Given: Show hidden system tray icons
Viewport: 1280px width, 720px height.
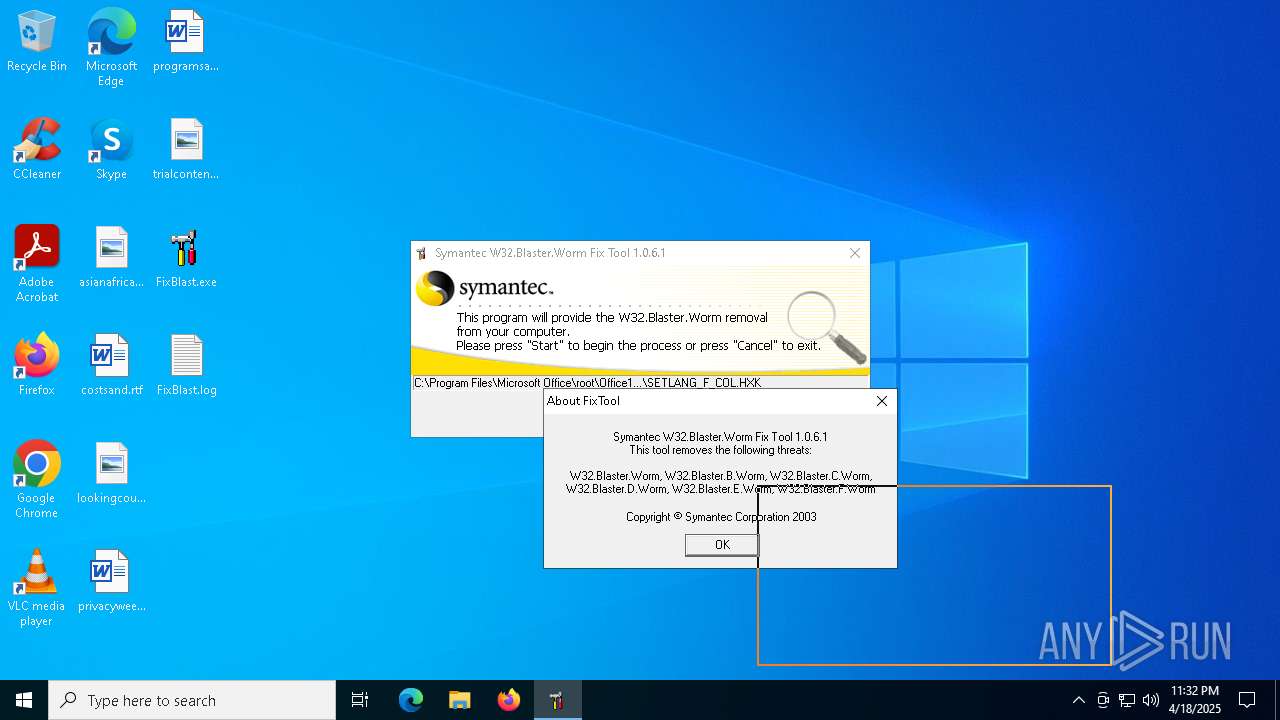Looking at the screenshot, I should tap(1078, 700).
